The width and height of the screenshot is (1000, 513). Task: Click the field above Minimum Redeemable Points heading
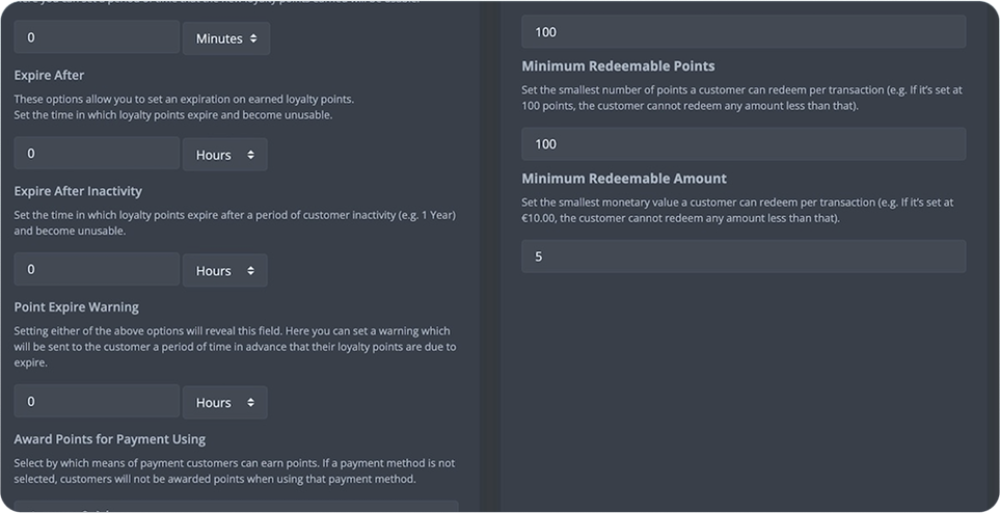point(743,32)
